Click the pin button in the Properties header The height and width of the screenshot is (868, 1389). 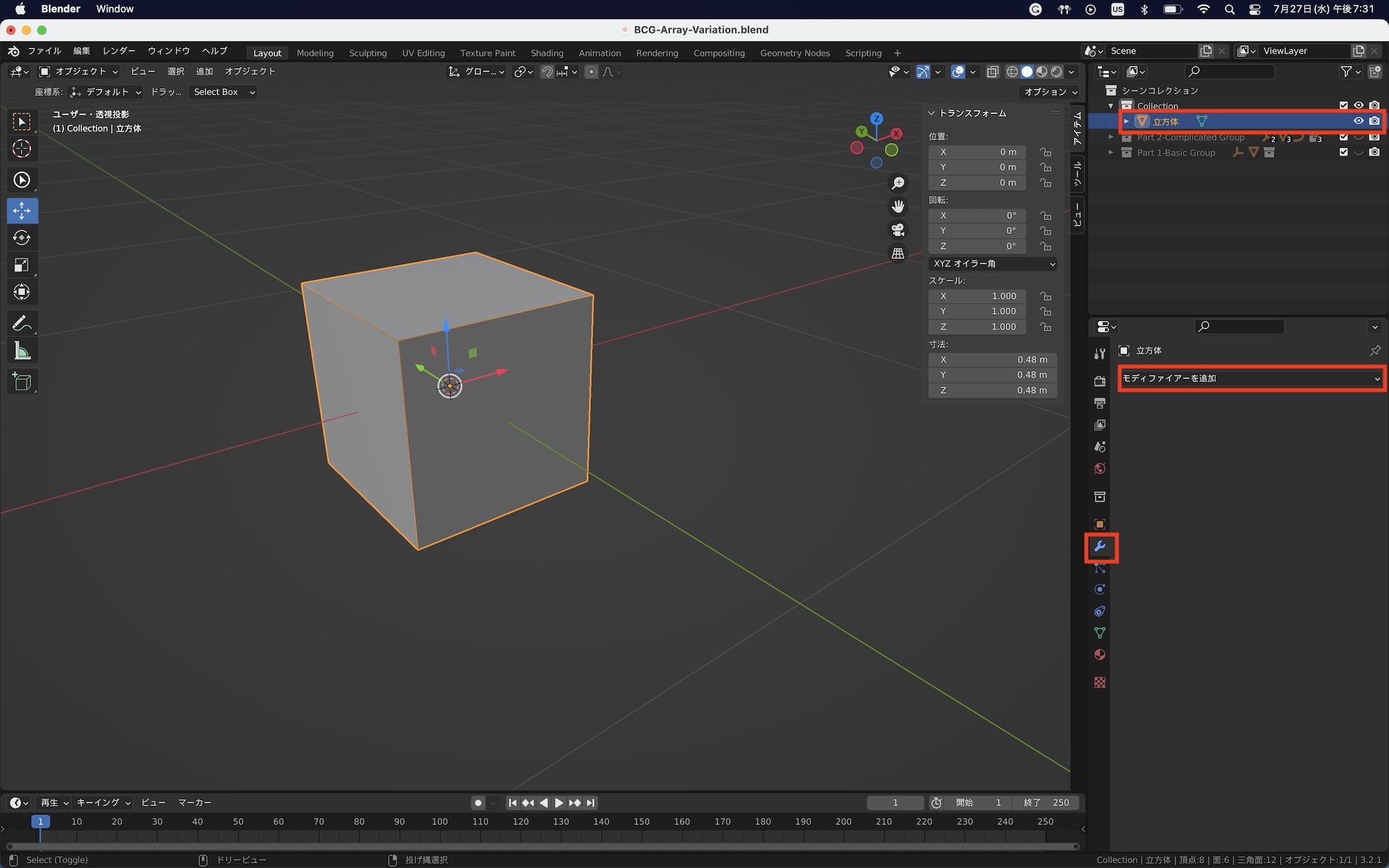(1376, 351)
